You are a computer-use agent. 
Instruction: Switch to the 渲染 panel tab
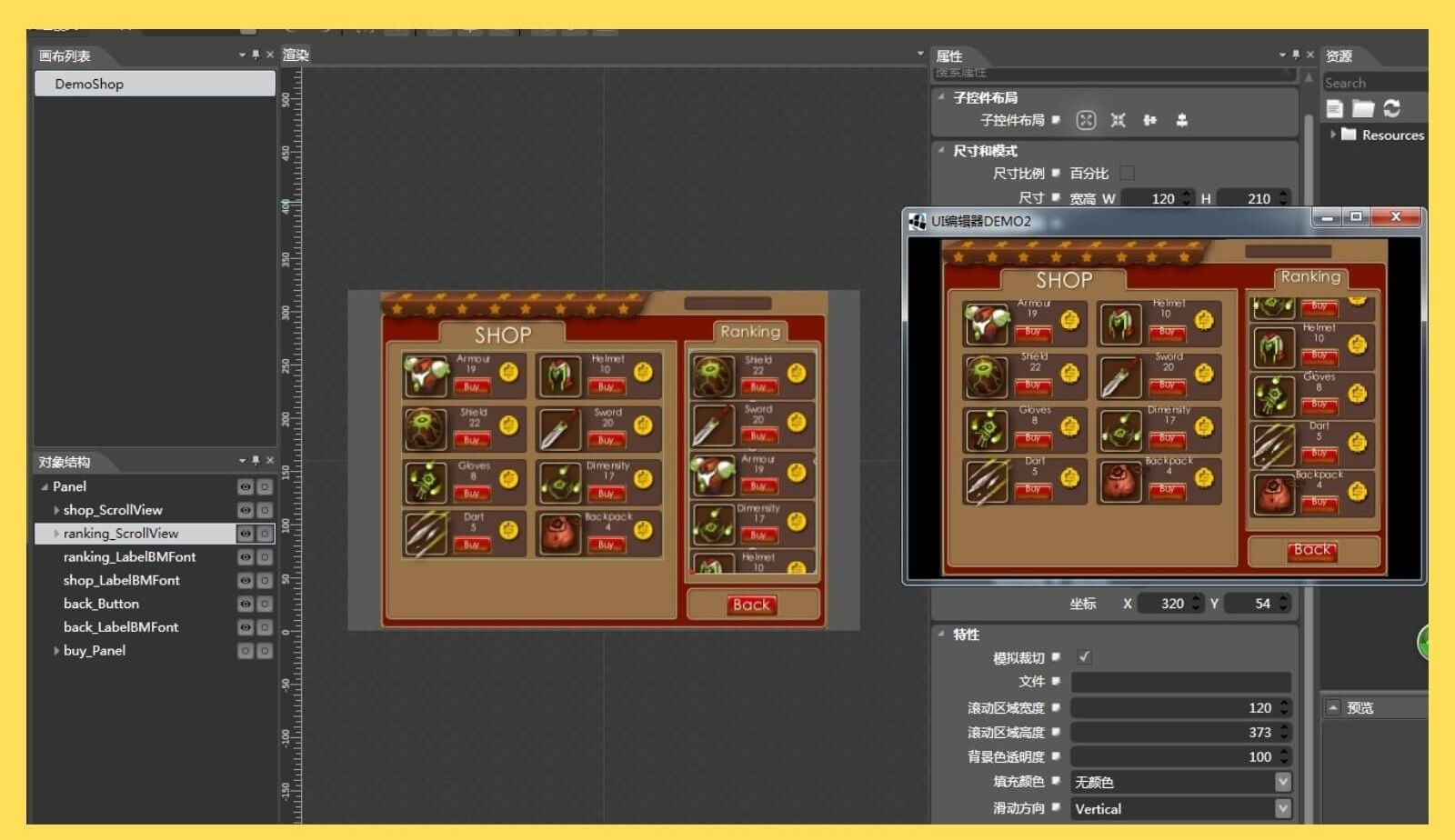(x=296, y=54)
